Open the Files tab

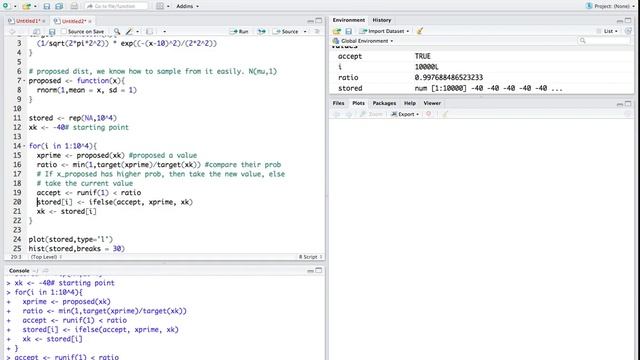click(338, 103)
